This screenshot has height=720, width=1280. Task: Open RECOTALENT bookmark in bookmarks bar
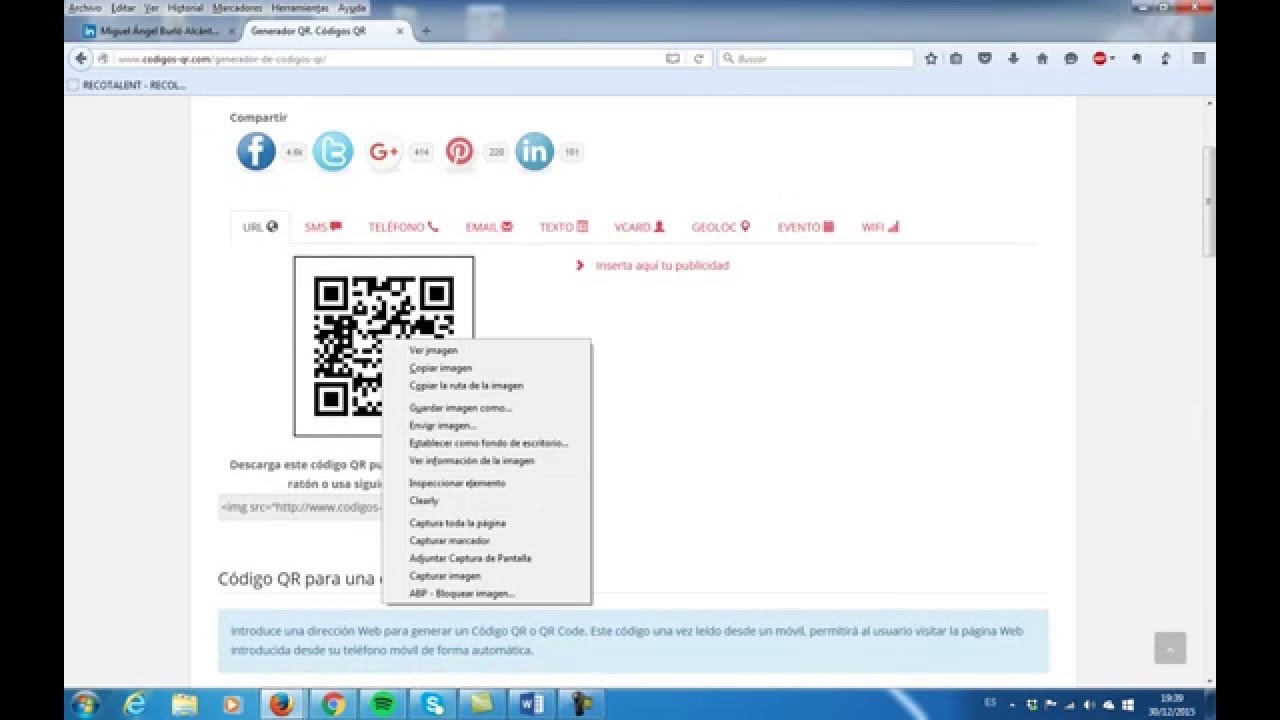pyautogui.click(x=126, y=85)
